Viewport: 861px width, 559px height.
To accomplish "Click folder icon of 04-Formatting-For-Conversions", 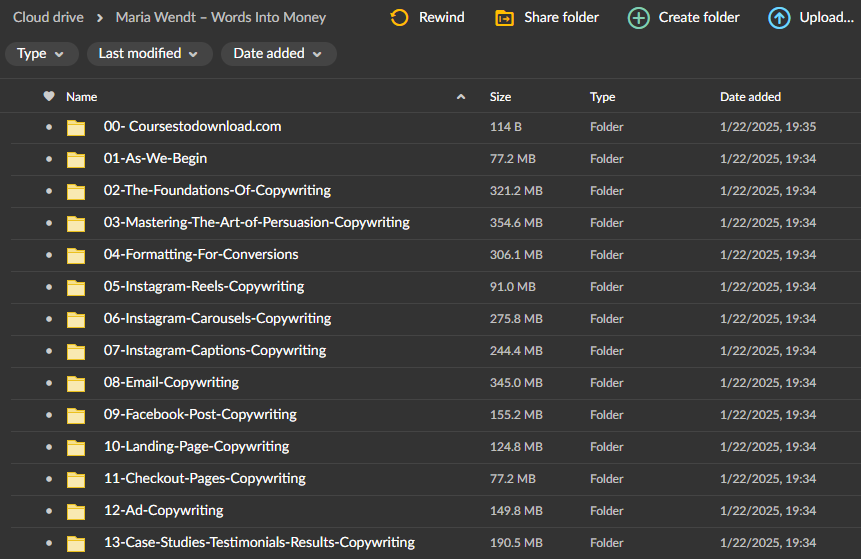I will pyautogui.click(x=76, y=255).
